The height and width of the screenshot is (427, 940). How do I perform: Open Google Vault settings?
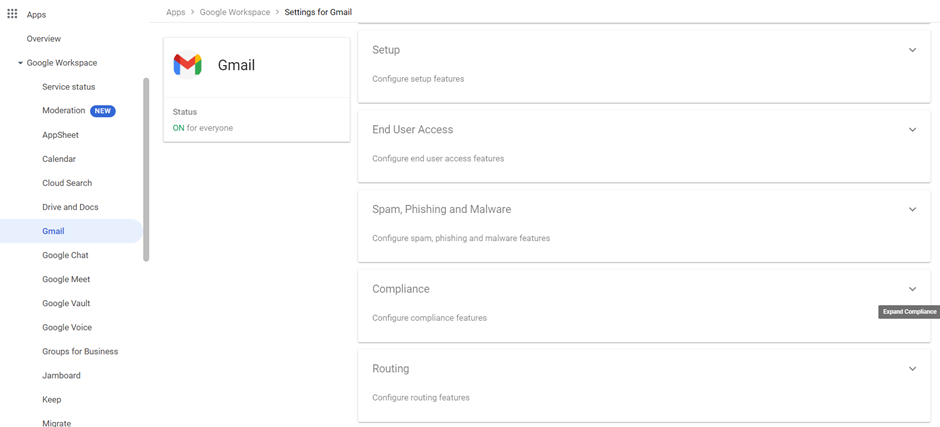(x=66, y=303)
